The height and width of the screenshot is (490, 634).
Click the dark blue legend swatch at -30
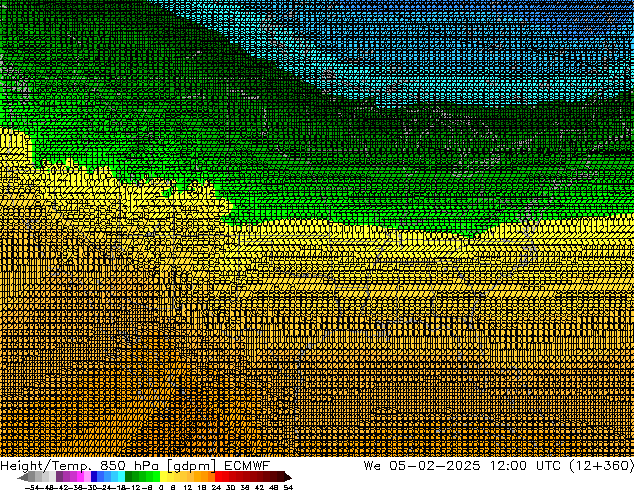(x=94, y=476)
